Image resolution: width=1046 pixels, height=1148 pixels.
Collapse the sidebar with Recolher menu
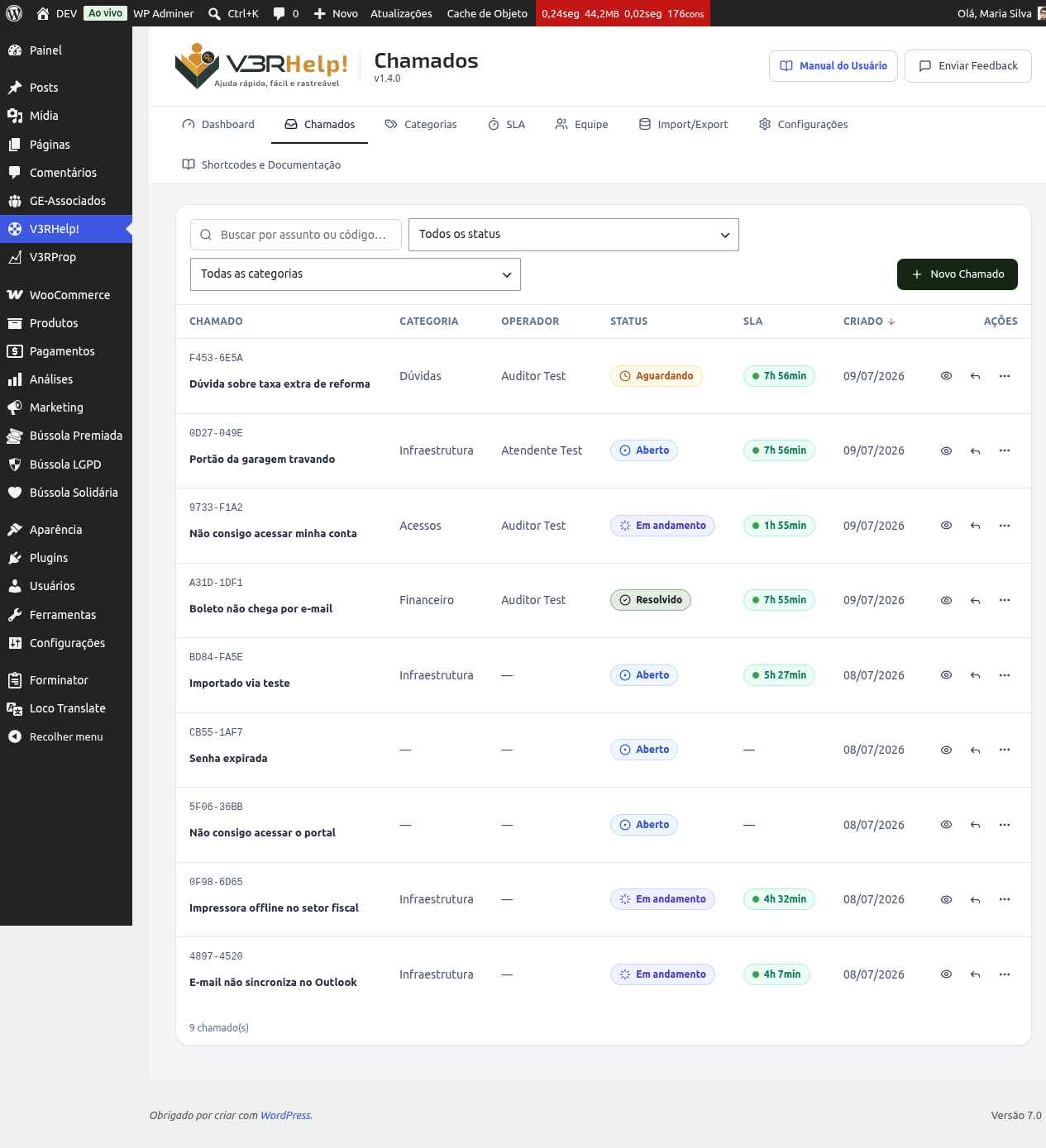pos(66,736)
